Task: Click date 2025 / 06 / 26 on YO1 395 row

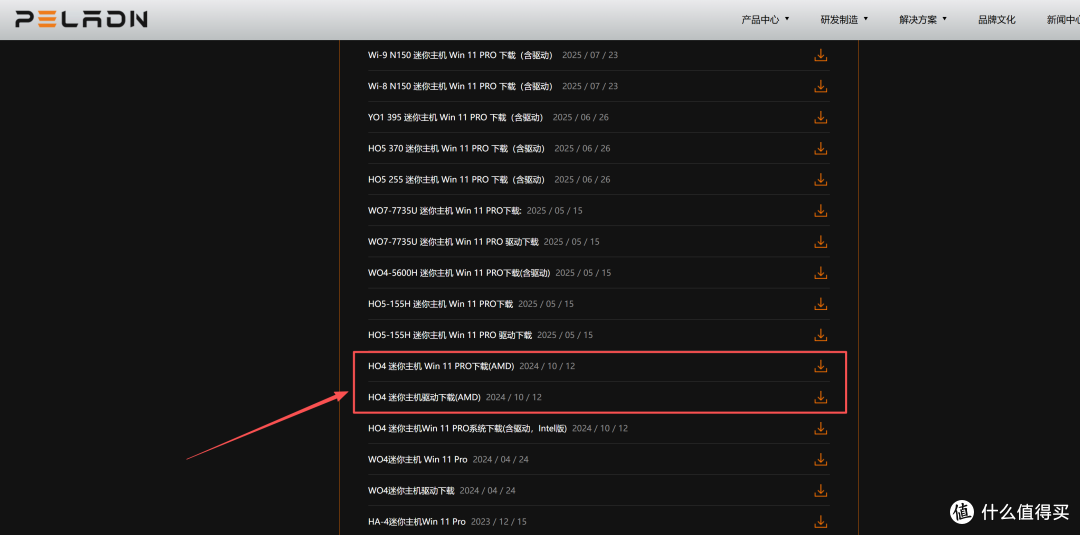Action: click(581, 117)
